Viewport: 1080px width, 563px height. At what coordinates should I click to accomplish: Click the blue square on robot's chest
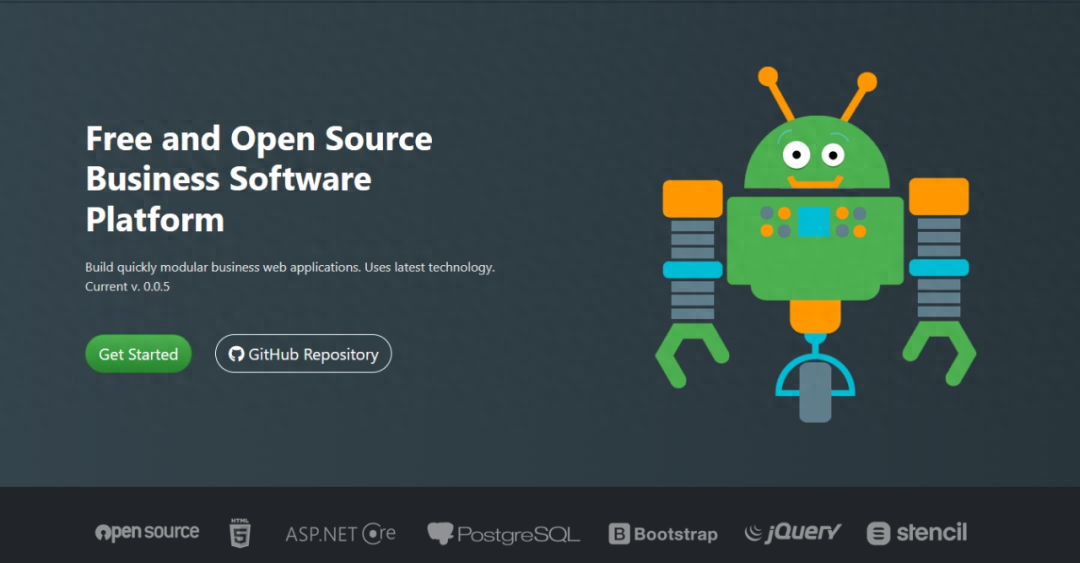point(814,222)
